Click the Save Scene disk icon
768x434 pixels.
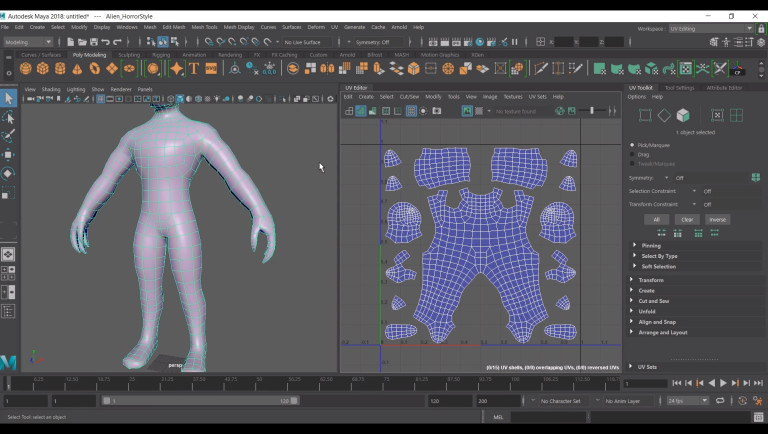pyautogui.click(x=94, y=42)
